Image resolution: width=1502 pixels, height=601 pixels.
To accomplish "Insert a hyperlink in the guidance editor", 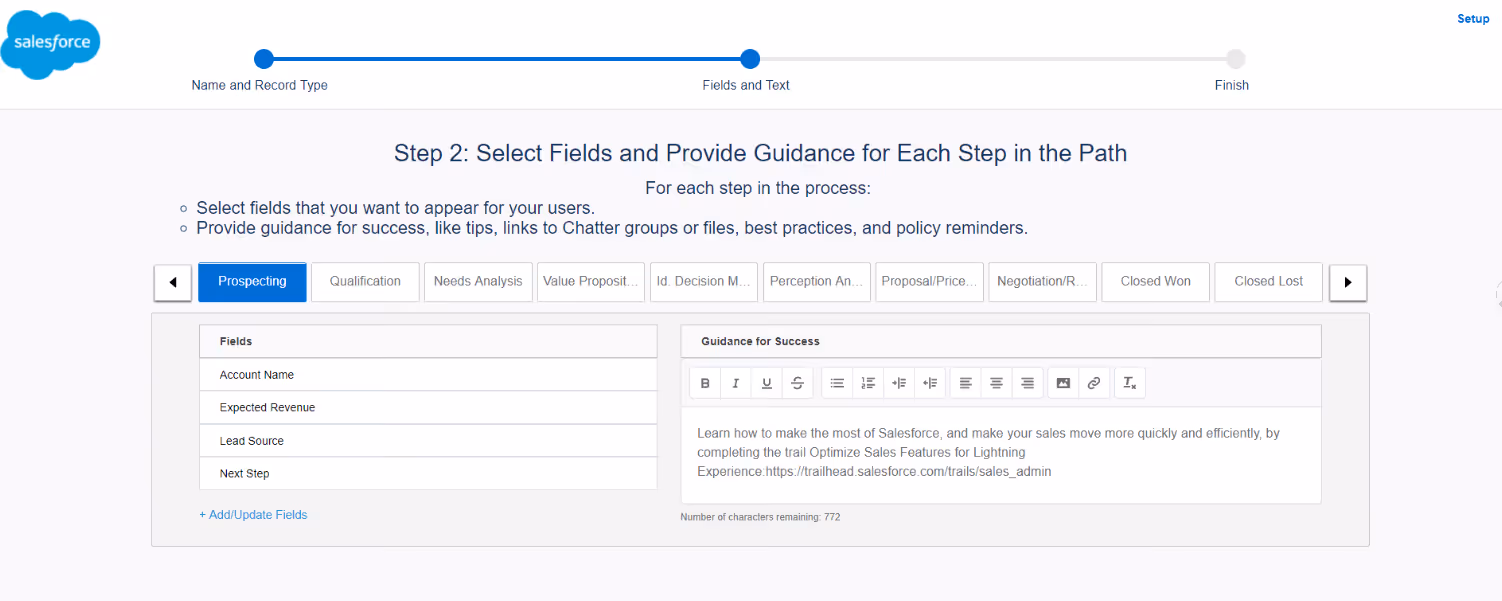I will pyautogui.click(x=1094, y=382).
